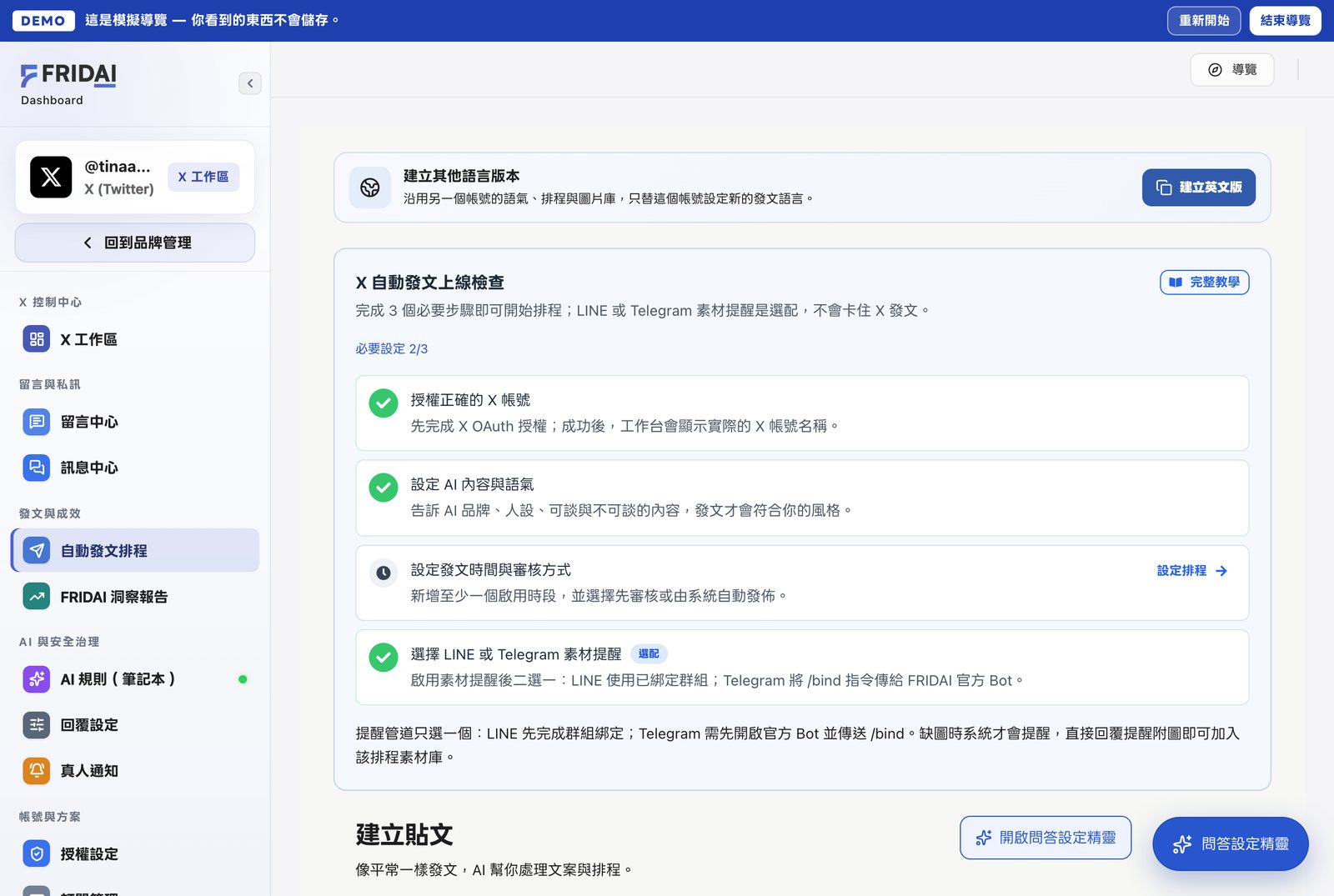Collapse the sidebar with the chevron button
1334x896 pixels.
(250, 83)
